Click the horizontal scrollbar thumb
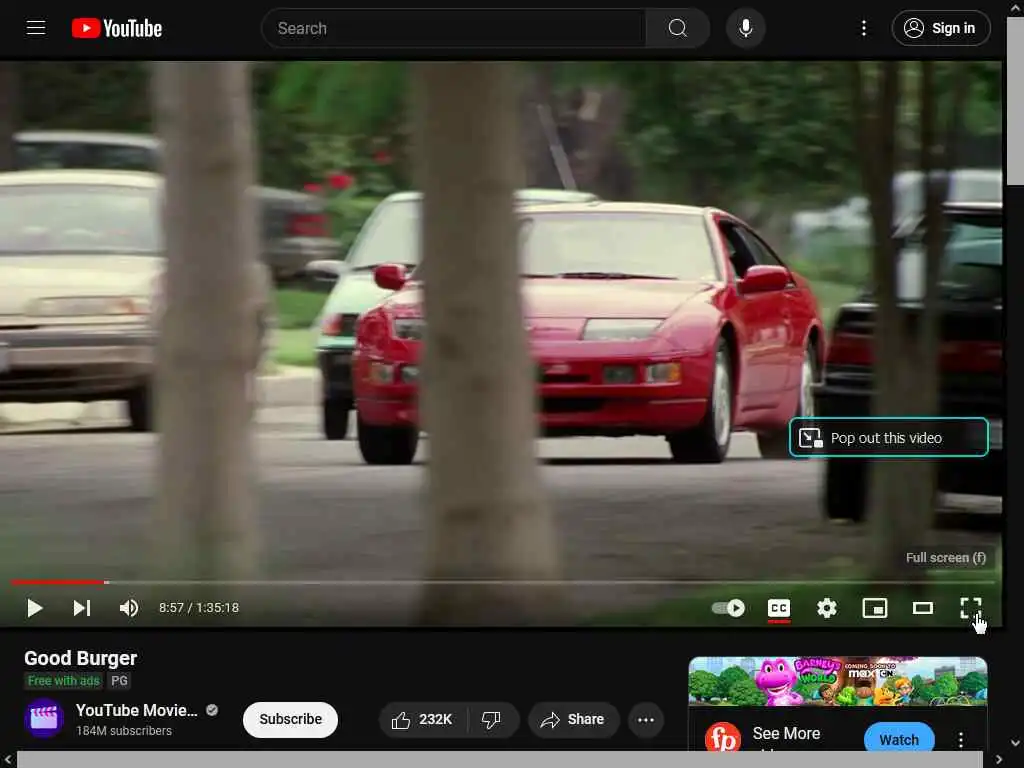Viewport: 1024px width, 768px height. (500, 760)
